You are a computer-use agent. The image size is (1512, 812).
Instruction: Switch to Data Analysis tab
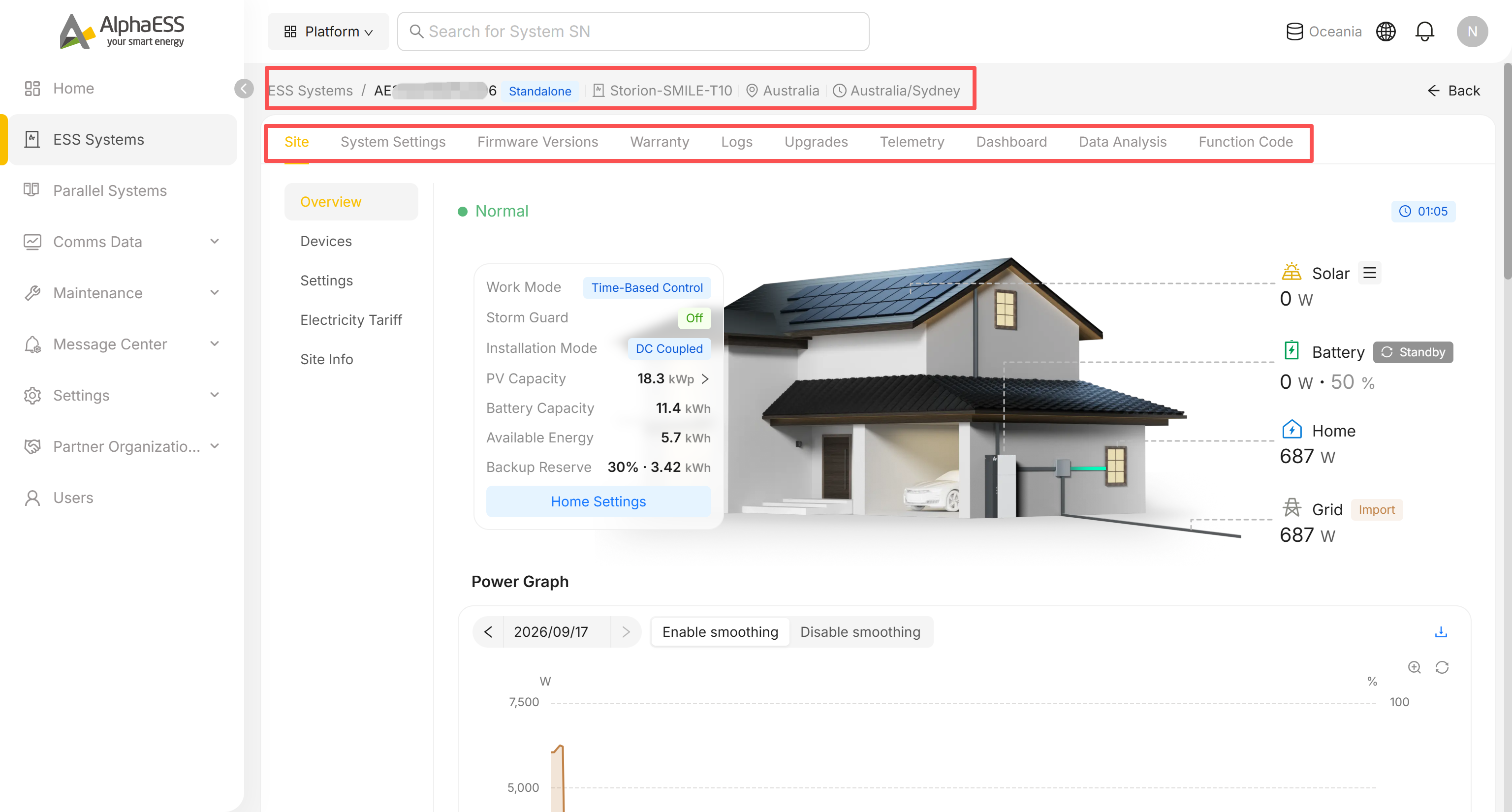(1122, 142)
